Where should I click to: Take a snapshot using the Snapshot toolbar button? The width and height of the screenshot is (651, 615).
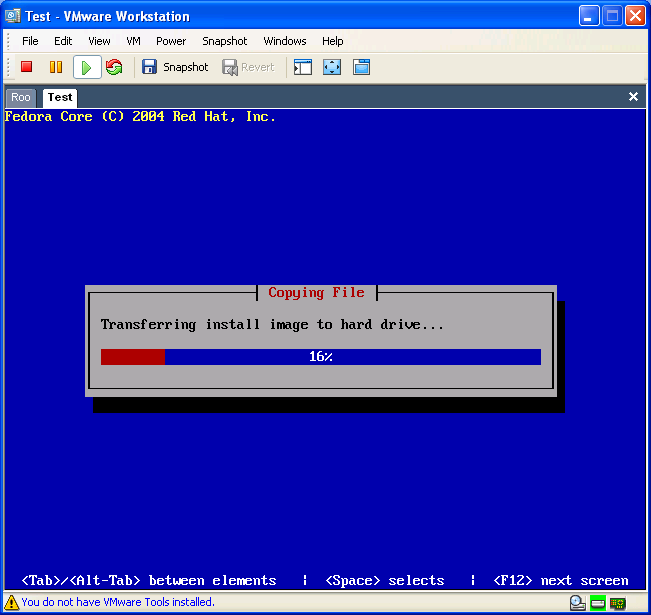pos(175,67)
